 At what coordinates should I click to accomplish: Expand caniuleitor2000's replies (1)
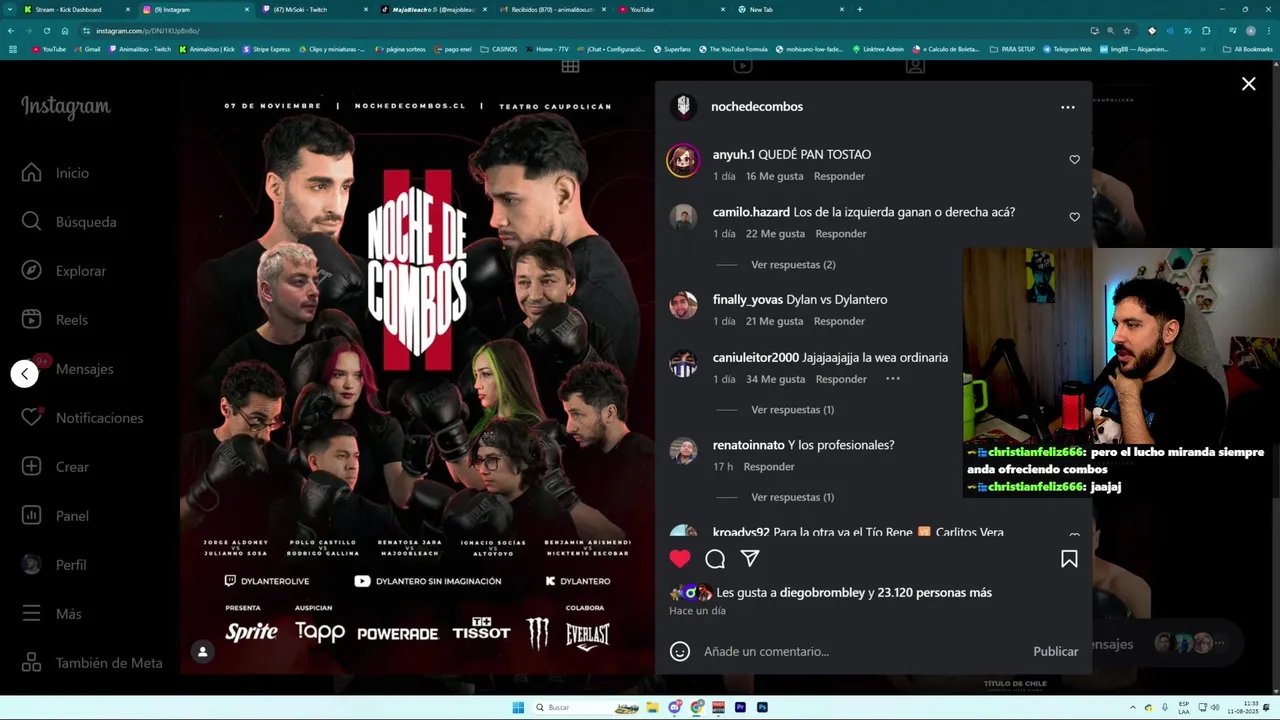click(x=792, y=410)
